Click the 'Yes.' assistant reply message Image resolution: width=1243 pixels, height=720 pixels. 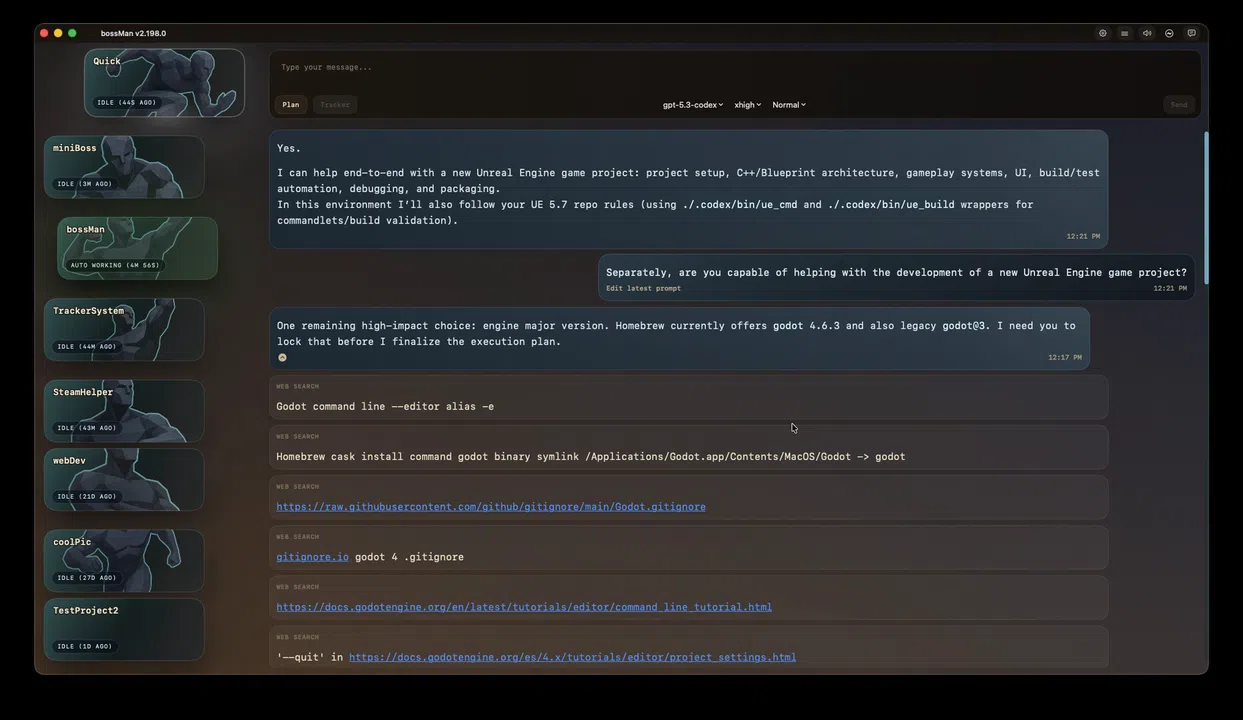tap(688, 189)
